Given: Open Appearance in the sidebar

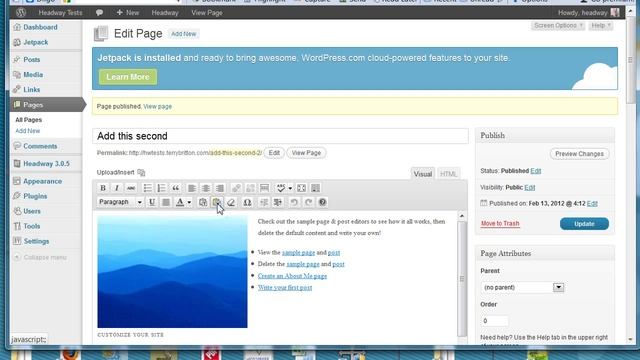Looking at the screenshot, I should [x=42, y=181].
